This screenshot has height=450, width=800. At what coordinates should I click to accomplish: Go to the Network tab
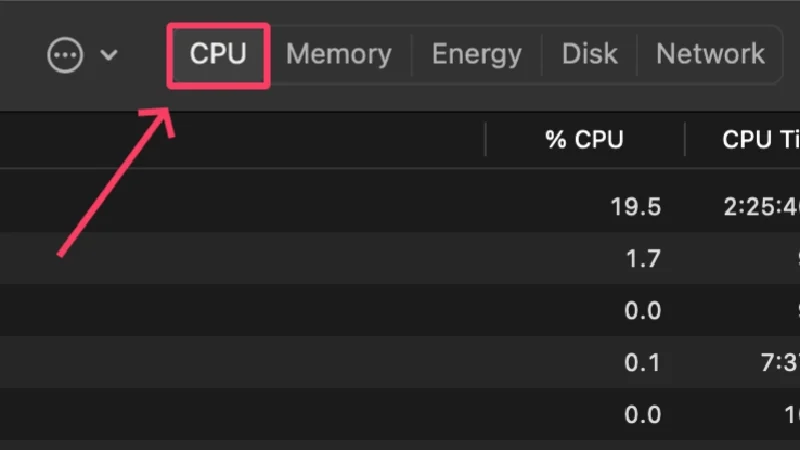click(710, 54)
